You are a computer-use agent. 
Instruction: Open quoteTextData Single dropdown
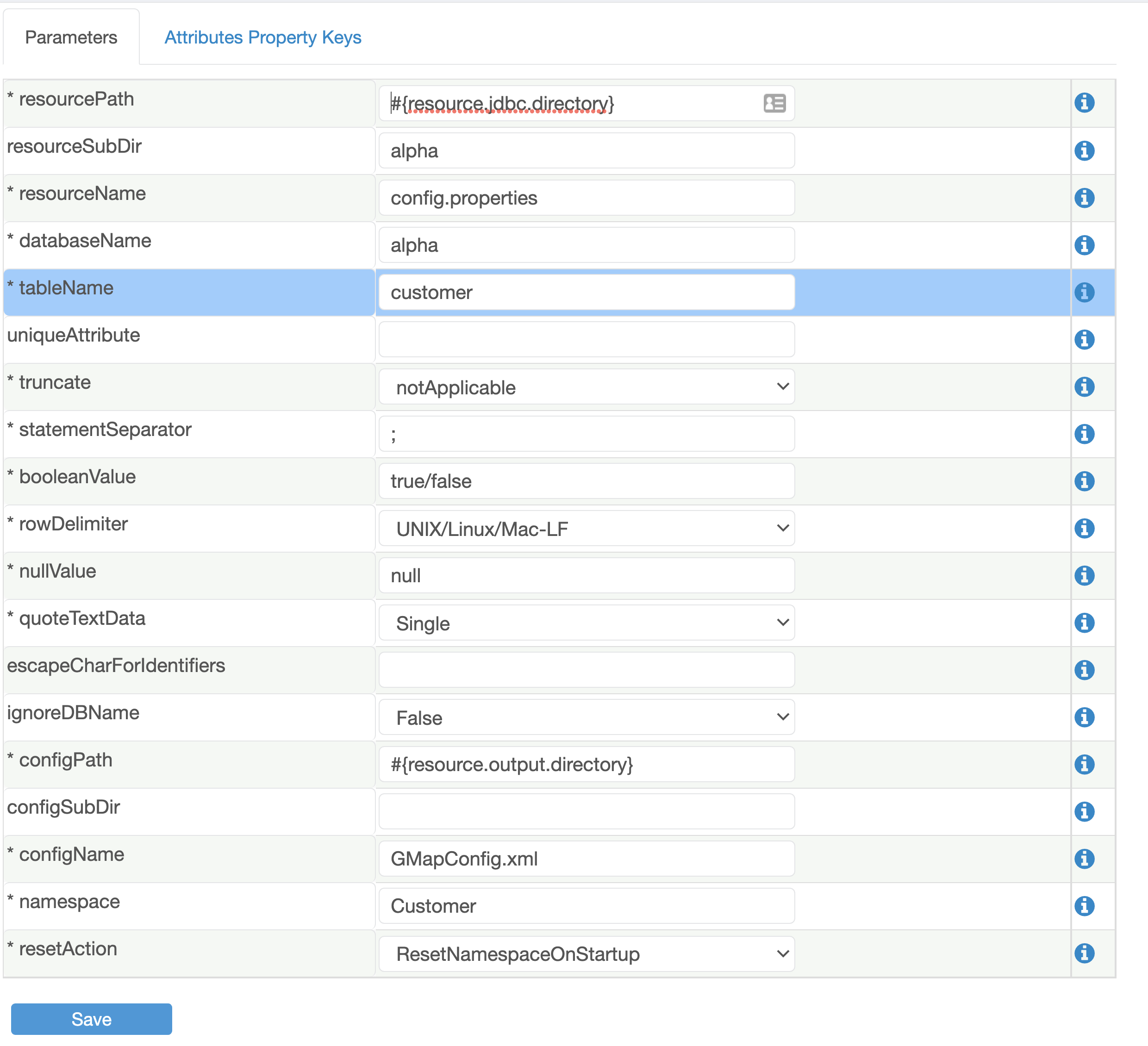click(x=586, y=623)
